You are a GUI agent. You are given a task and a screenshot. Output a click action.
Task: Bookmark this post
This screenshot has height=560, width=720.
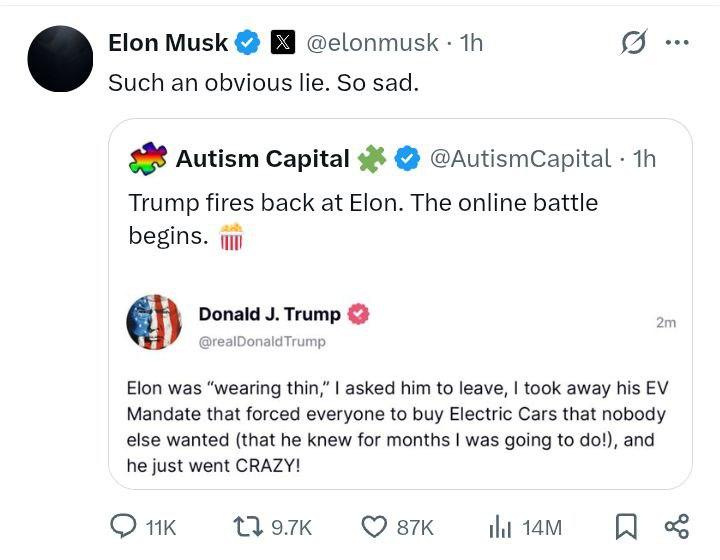click(626, 527)
